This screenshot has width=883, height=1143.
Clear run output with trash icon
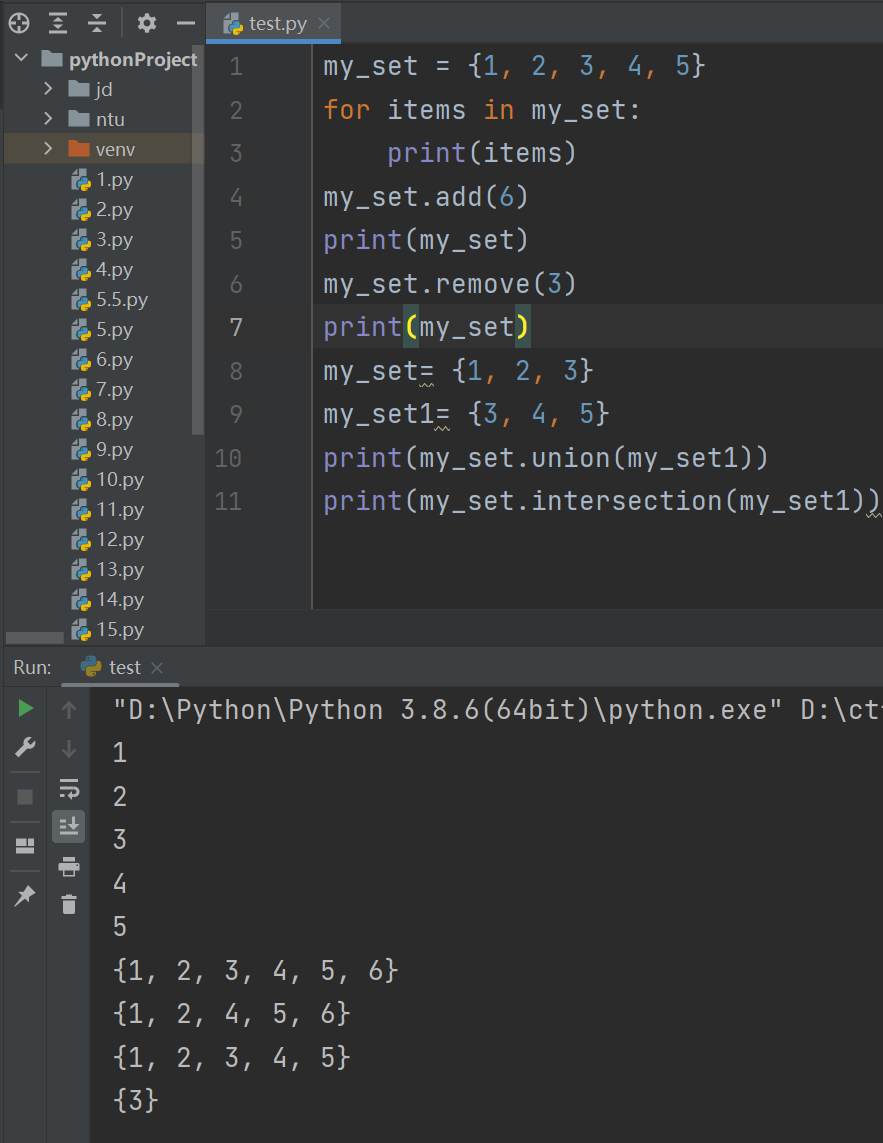(x=68, y=904)
